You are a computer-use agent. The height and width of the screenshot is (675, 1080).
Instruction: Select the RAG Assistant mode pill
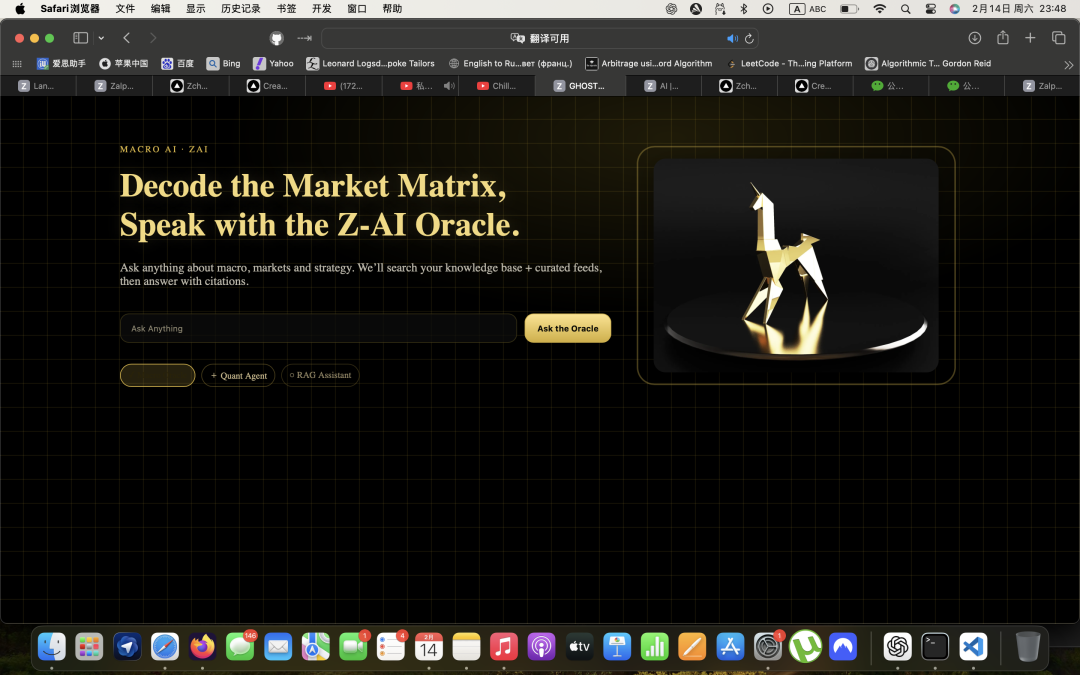pos(320,375)
